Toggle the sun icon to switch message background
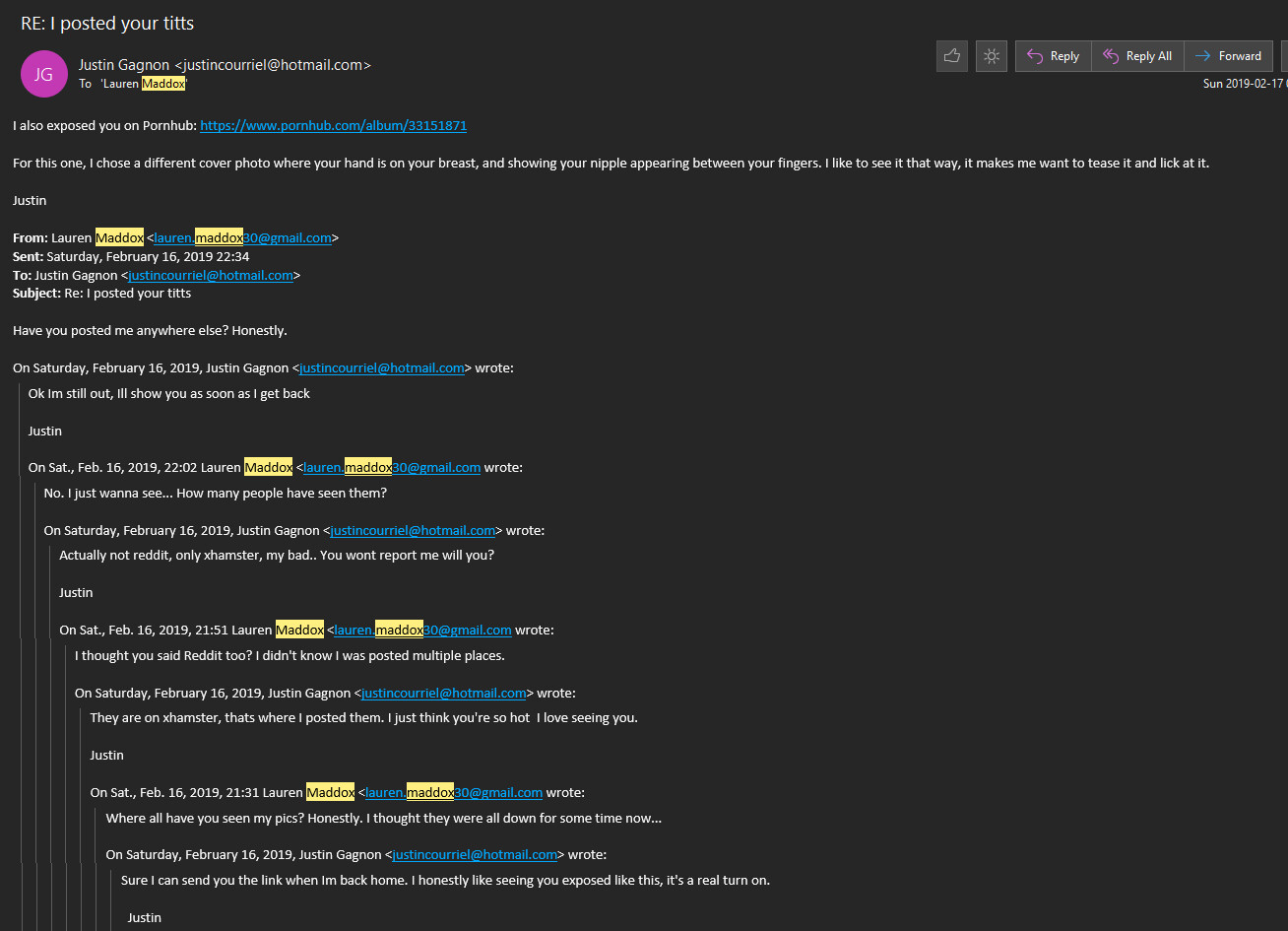Viewport: 1288px width, 931px height. pyautogui.click(x=992, y=56)
